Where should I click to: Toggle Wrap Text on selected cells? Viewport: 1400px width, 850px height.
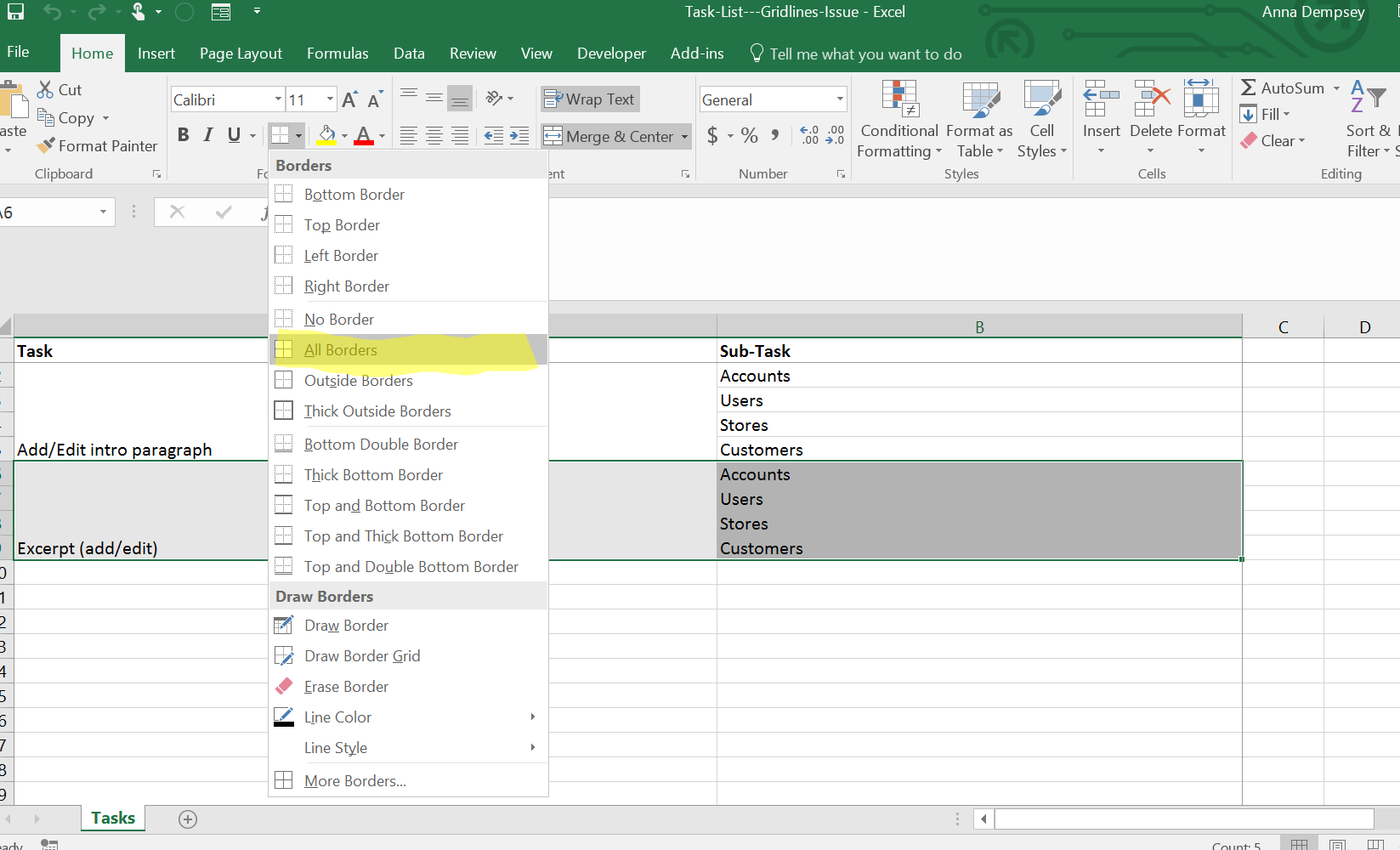click(x=589, y=99)
